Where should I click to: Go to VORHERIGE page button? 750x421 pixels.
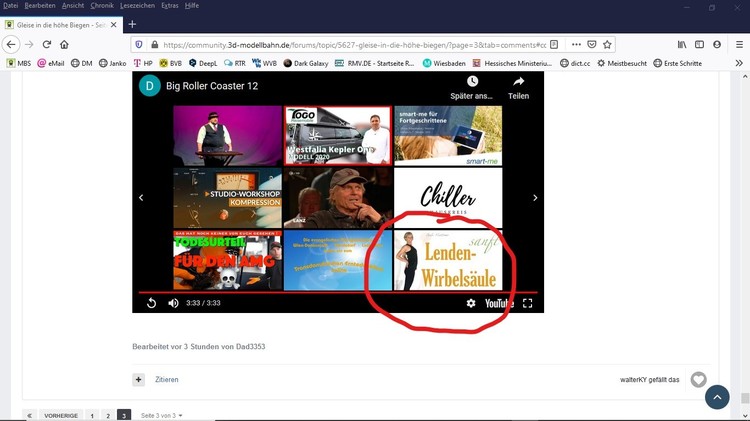click(x=61, y=415)
